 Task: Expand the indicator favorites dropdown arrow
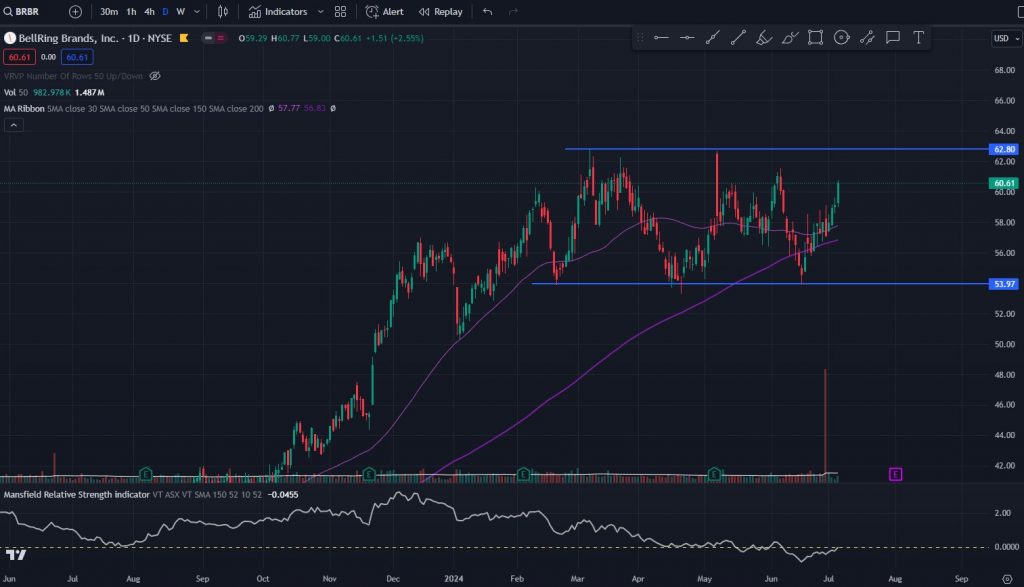tap(320, 12)
